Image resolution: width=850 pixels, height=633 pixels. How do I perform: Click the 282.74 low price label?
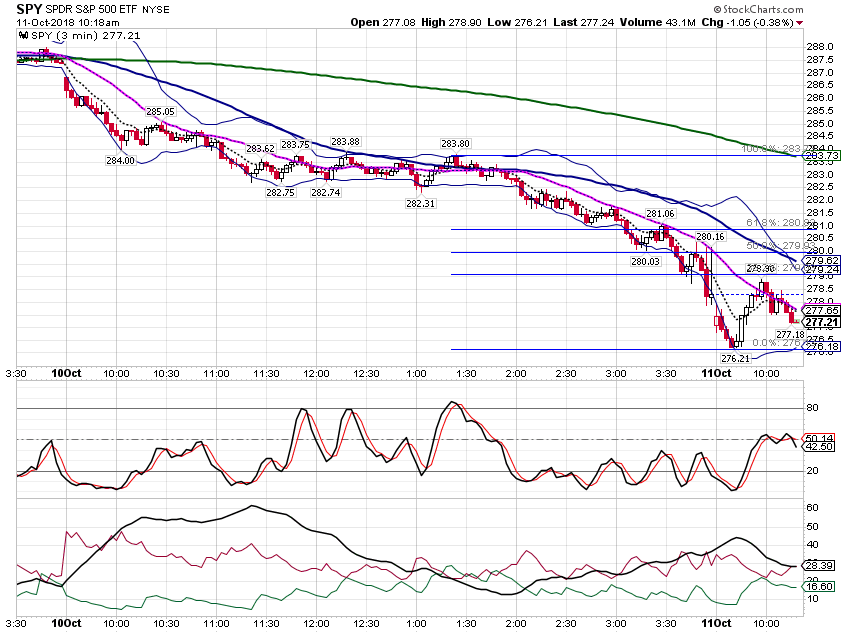(326, 192)
